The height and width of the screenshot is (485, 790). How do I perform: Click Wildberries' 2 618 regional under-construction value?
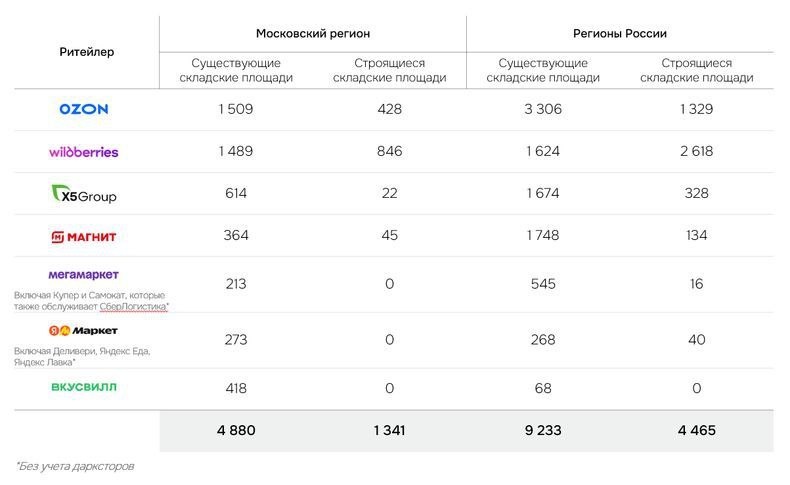coord(696,151)
